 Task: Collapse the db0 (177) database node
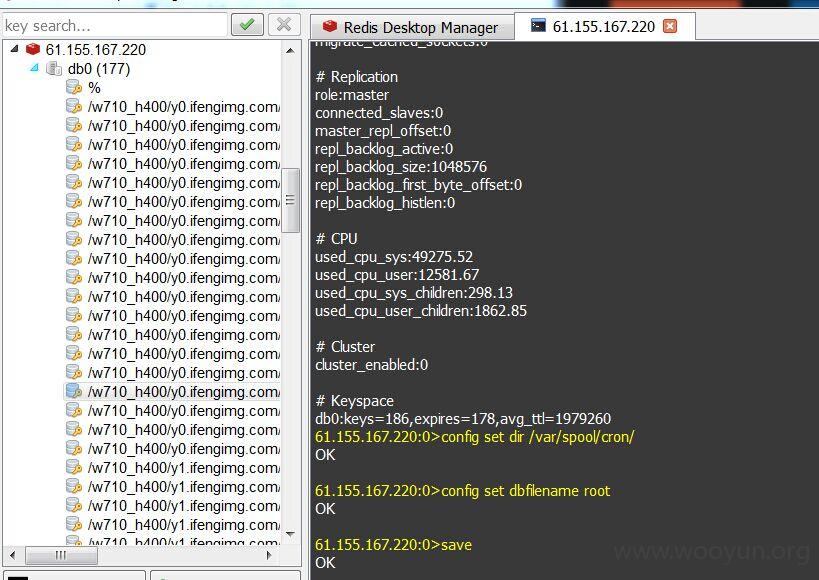coord(34,67)
